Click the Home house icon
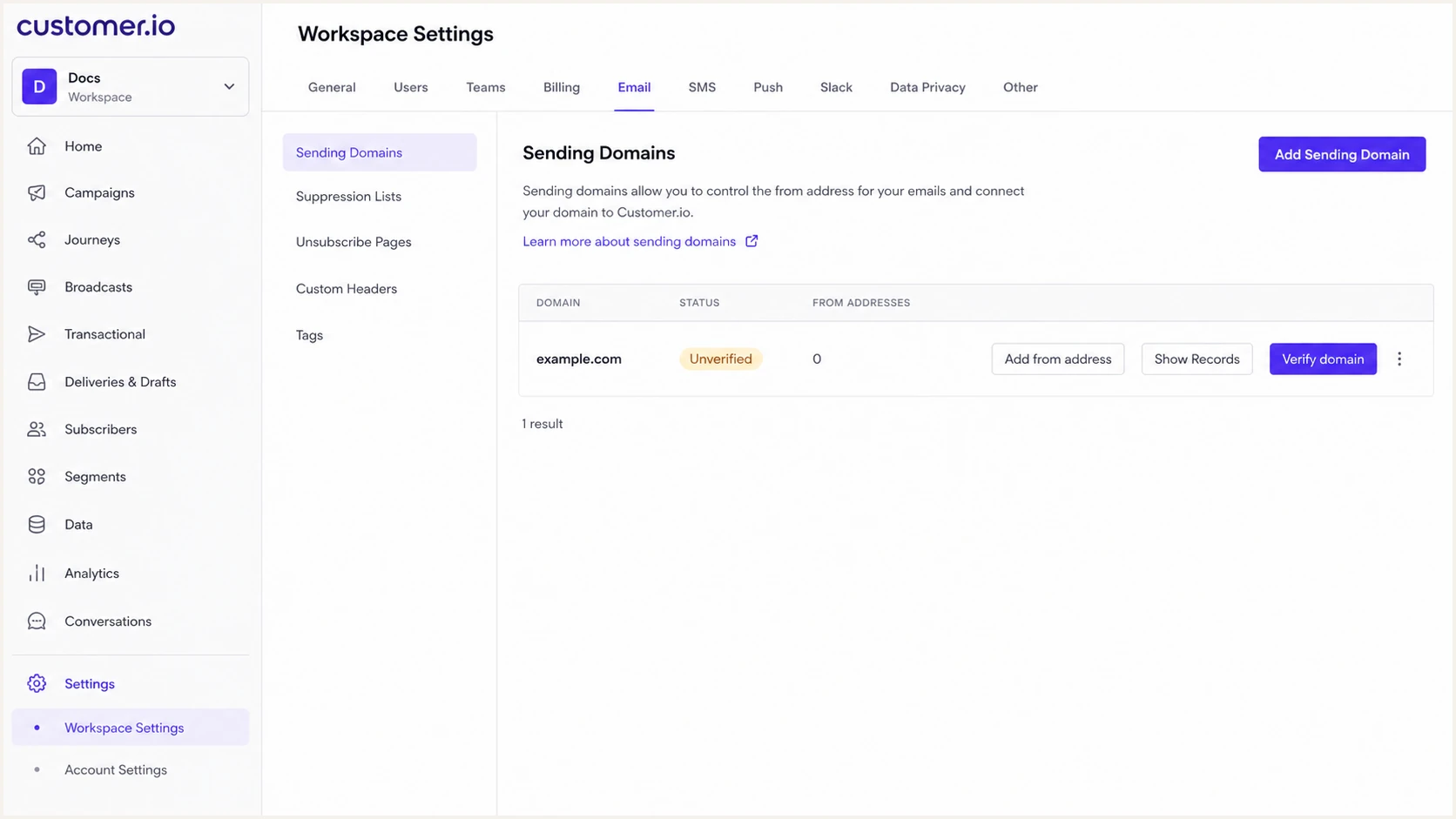1456x819 pixels. pos(37,146)
